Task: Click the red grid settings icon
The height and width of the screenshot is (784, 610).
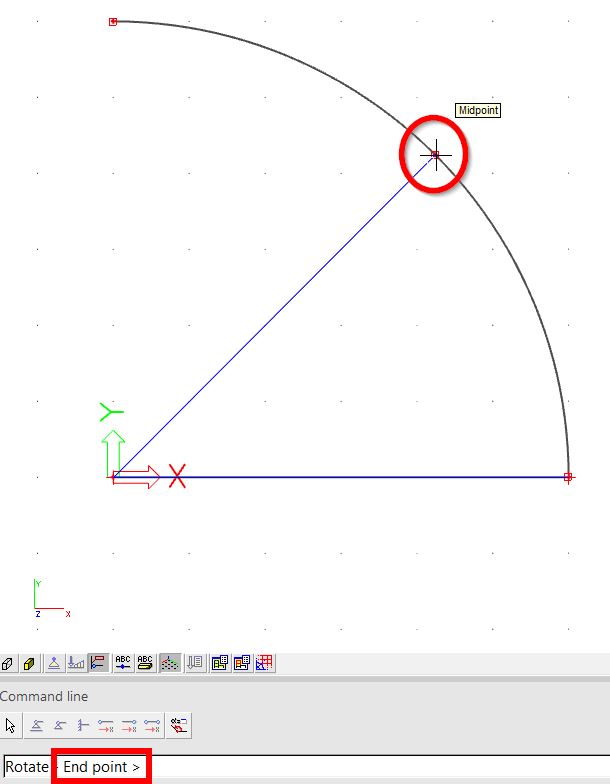Action: [x=264, y=663]
